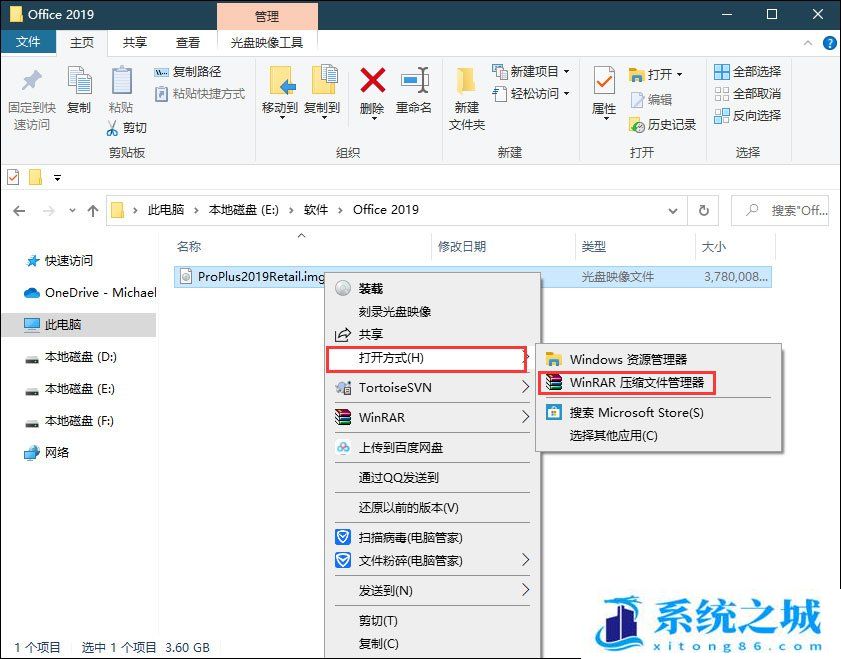Switch to the Home (主页) tab
The image size is (841, 659).
[82, 42]
